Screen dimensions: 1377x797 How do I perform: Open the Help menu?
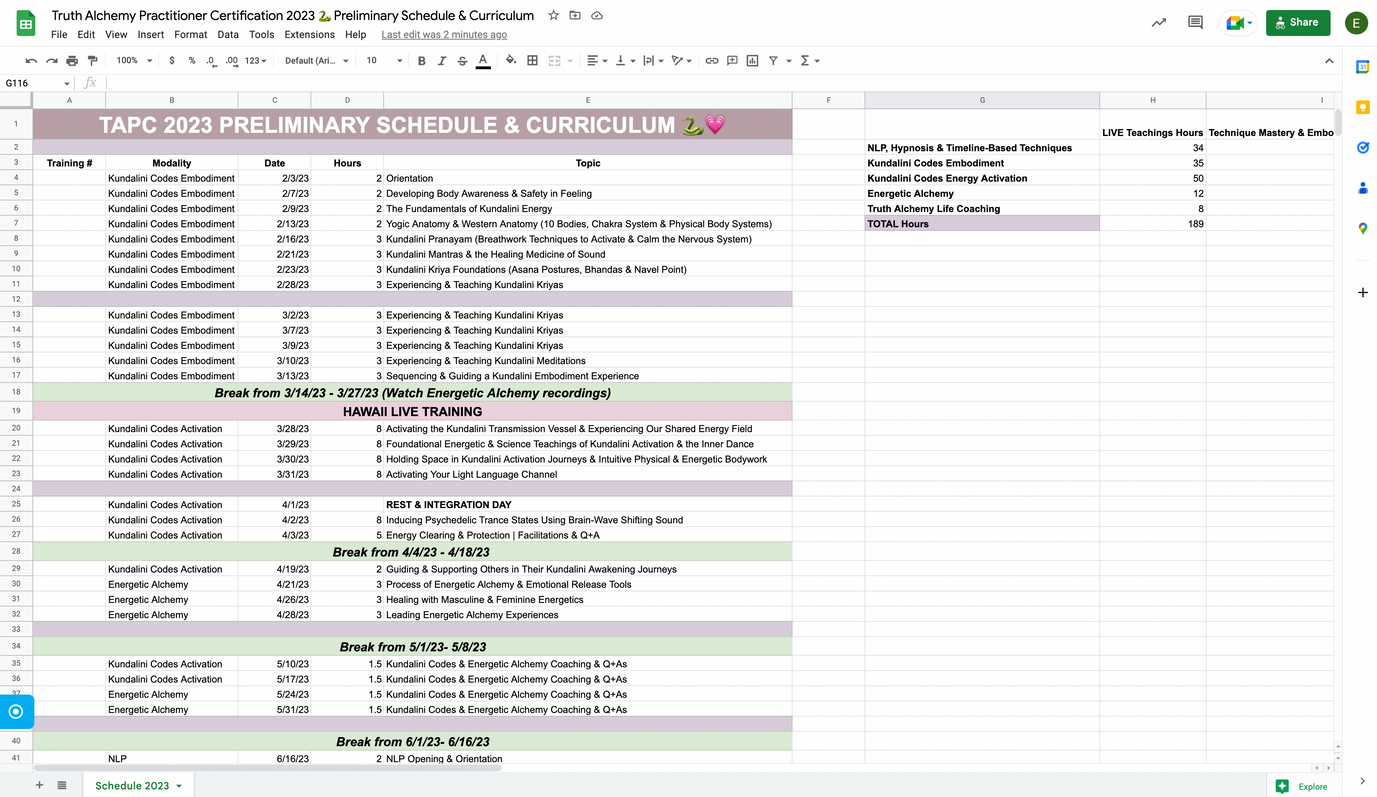point(355,34)
